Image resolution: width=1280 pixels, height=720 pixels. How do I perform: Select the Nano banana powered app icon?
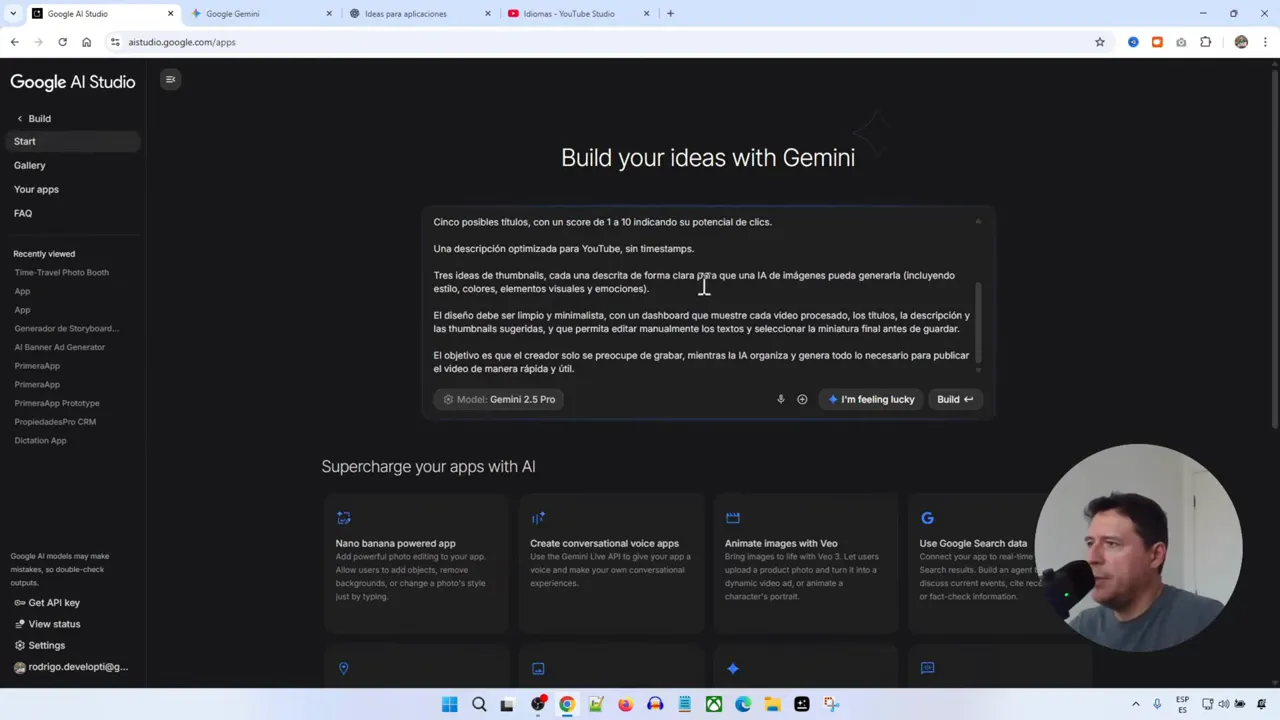(343, 518)
